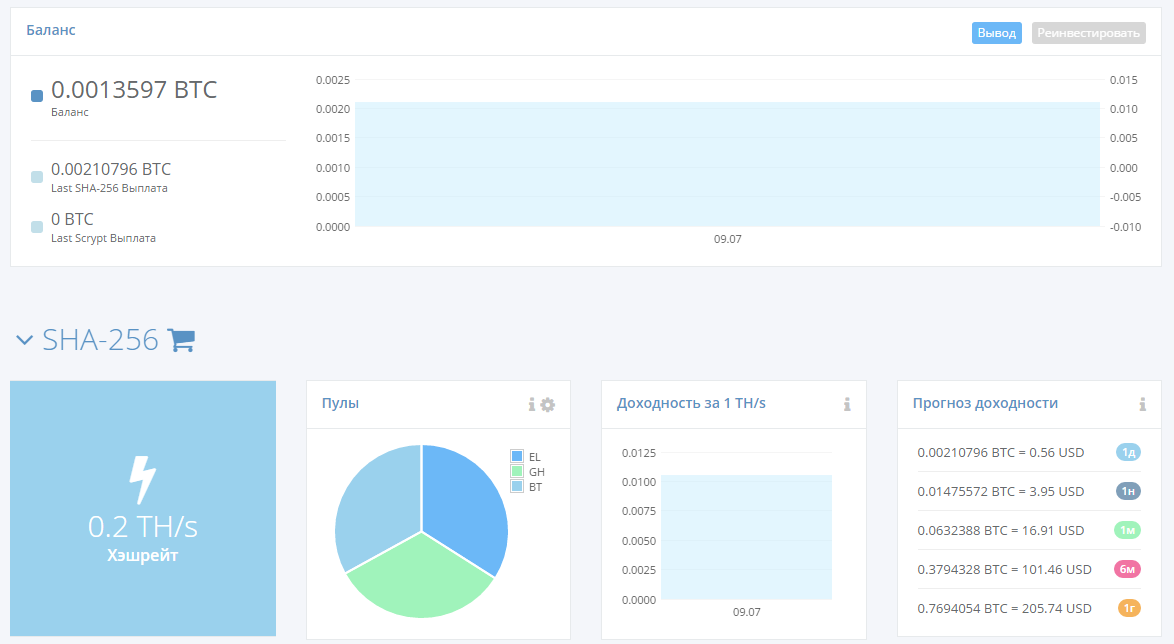The height and width of the screenshot is (644, 1174).
Task: Click the Пулы info icon
Action: pos(532,404)
